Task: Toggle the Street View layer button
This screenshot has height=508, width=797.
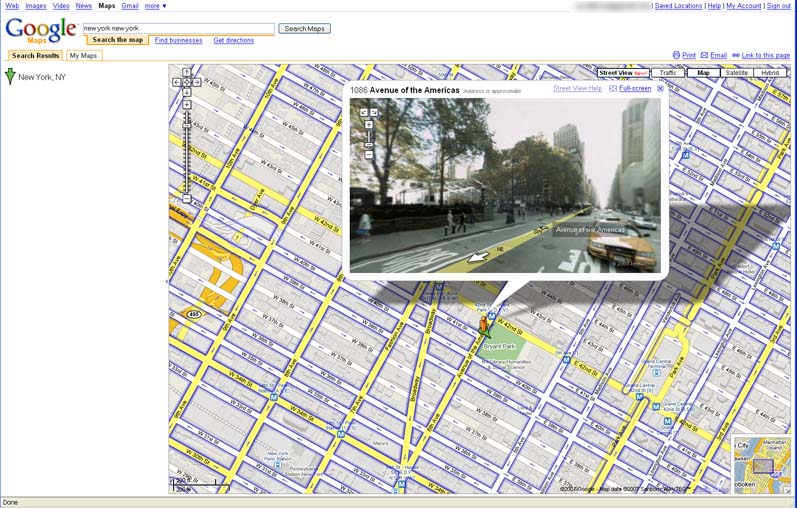Action: (623, 73)
